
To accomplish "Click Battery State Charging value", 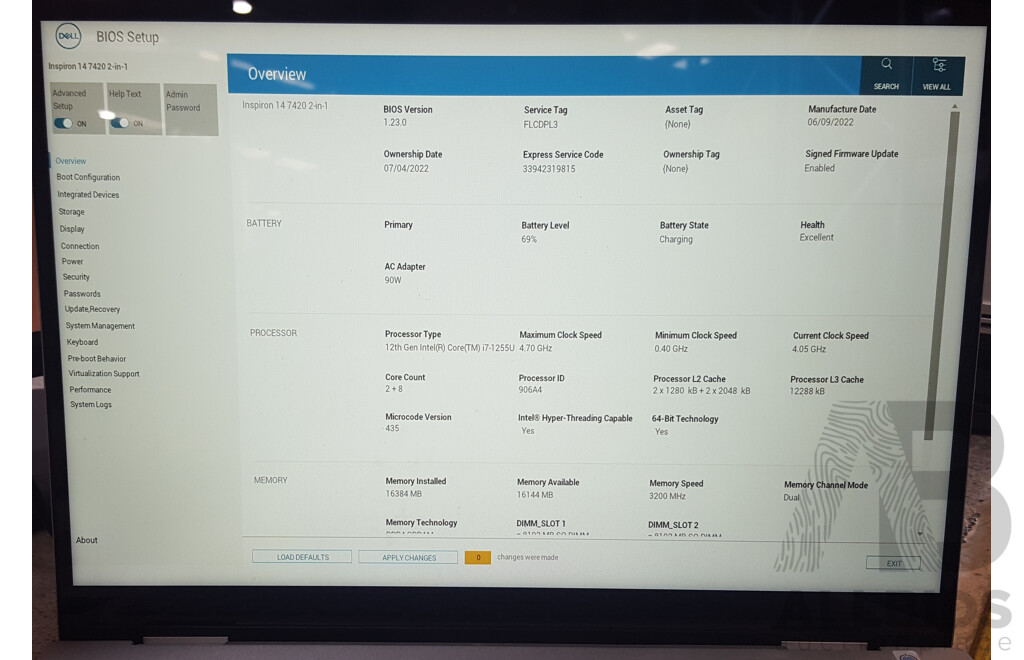I will 676,240.
